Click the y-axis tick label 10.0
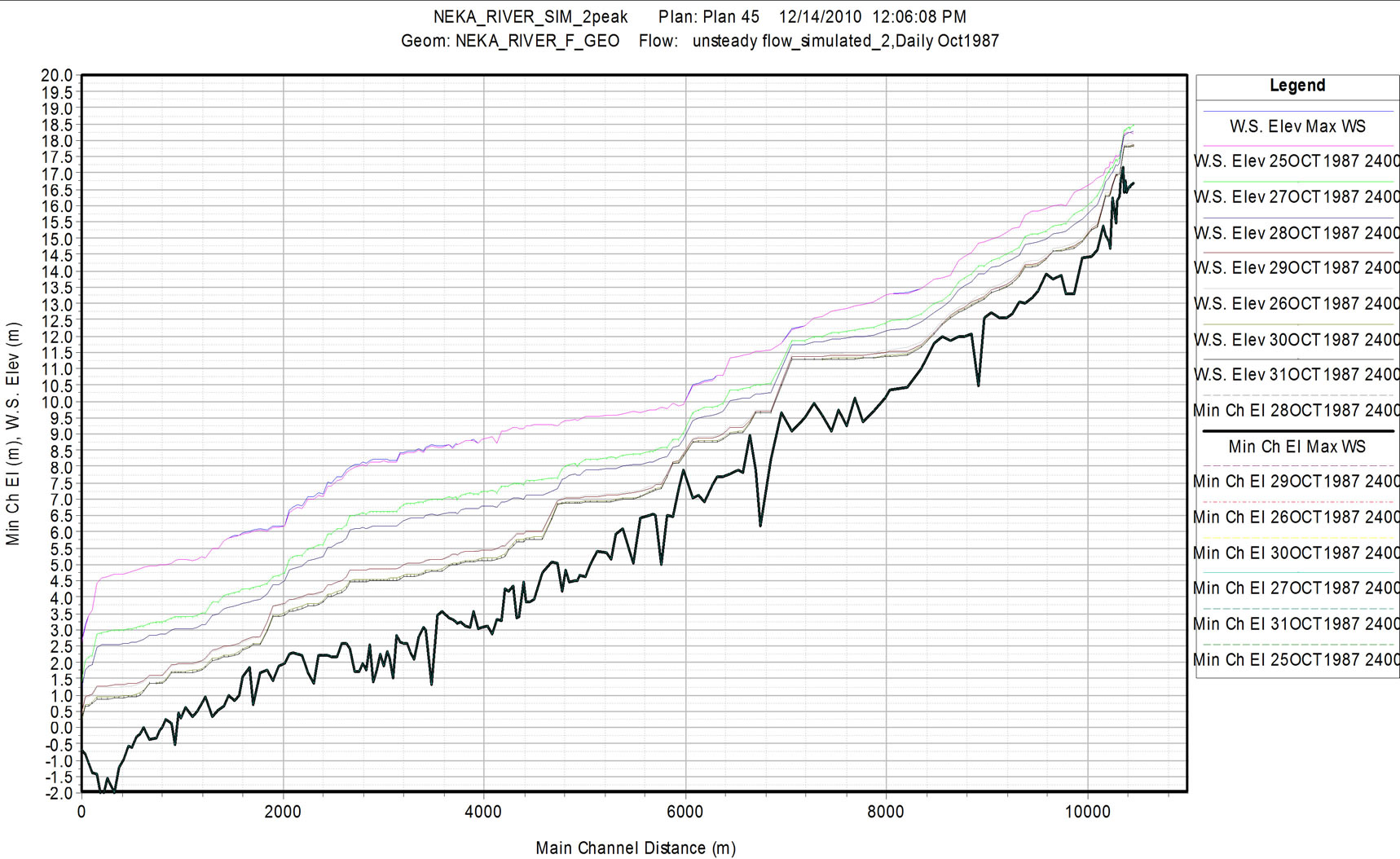This screenshot has height=859, width=1400. click(56, 402)
